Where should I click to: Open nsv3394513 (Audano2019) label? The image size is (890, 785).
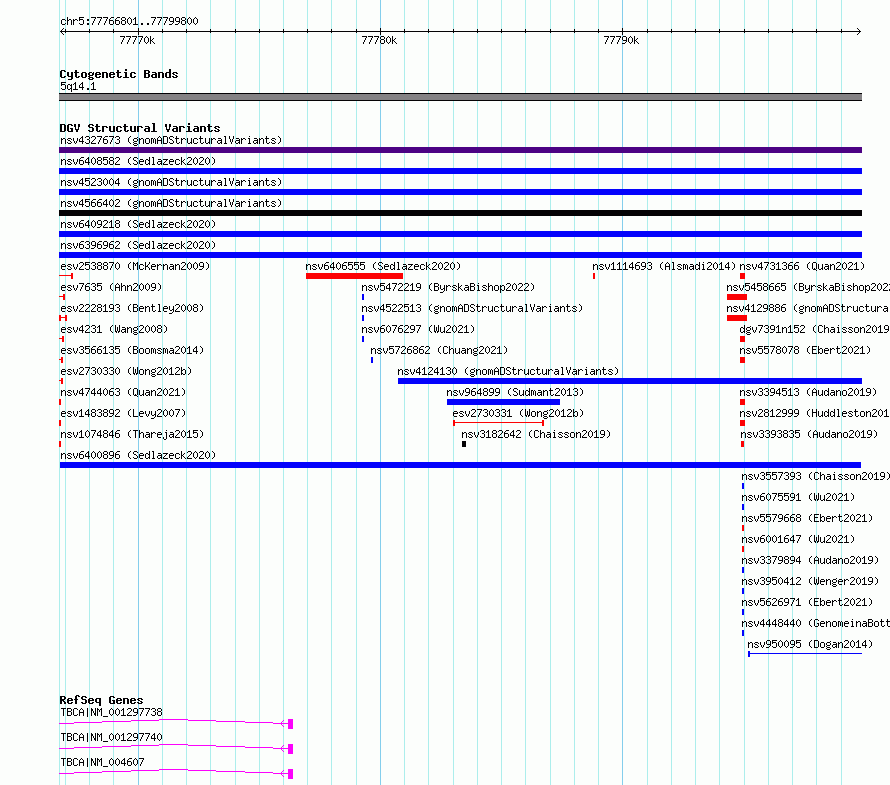[808, 392]
